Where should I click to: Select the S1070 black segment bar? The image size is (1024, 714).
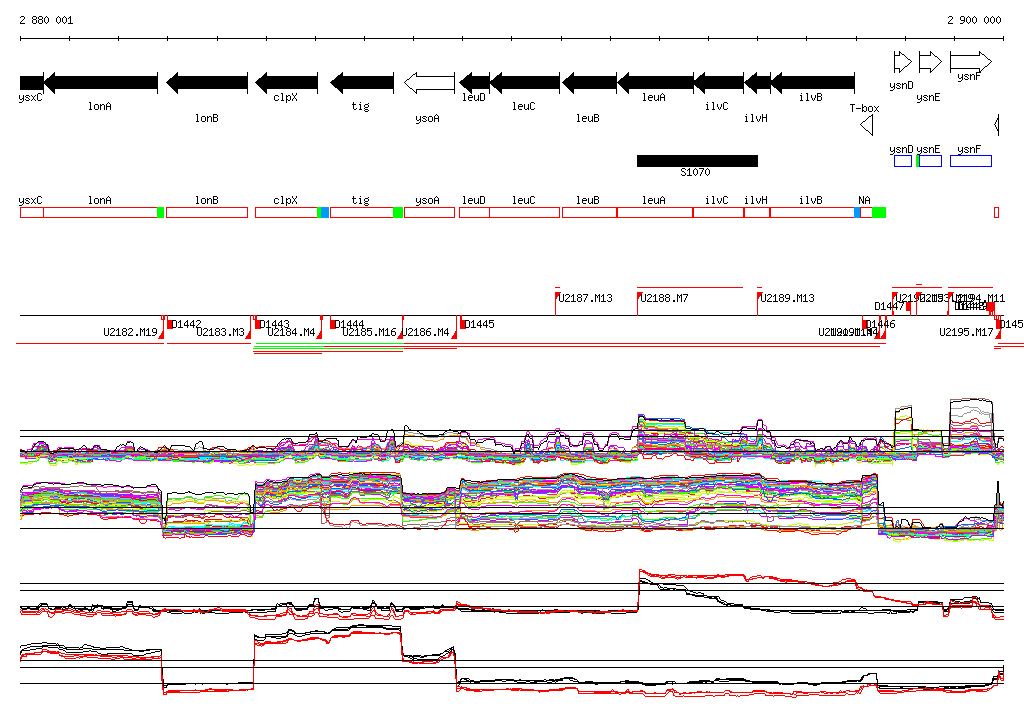[x=697, y=161]
